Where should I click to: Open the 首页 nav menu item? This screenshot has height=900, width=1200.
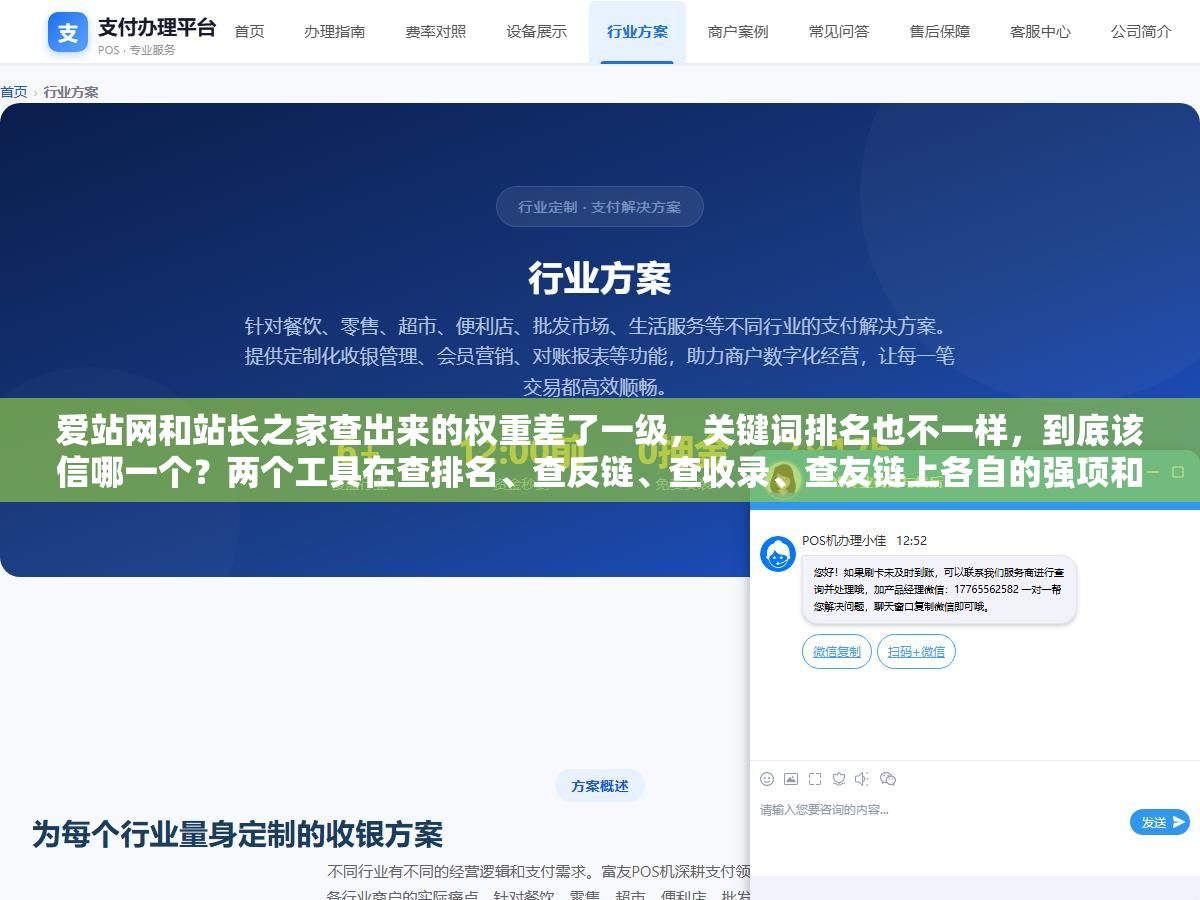pyautogui.click(x=249, y=32)
